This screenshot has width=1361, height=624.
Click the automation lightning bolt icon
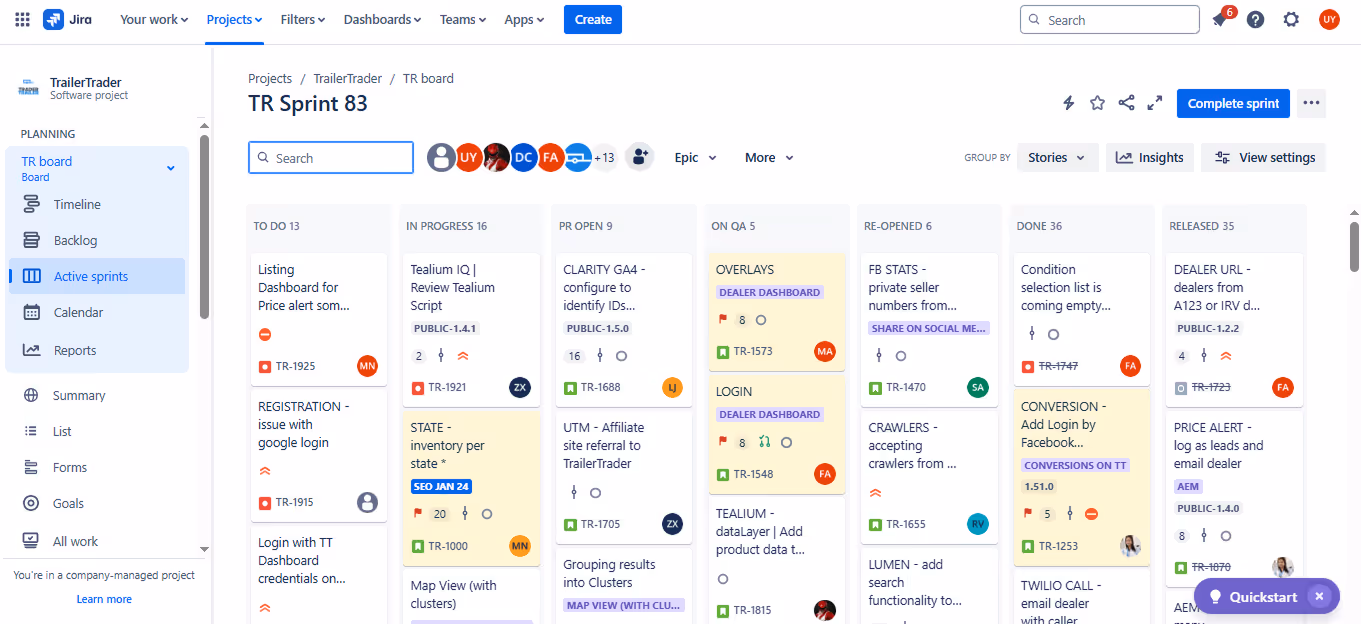click(1068, 103)
